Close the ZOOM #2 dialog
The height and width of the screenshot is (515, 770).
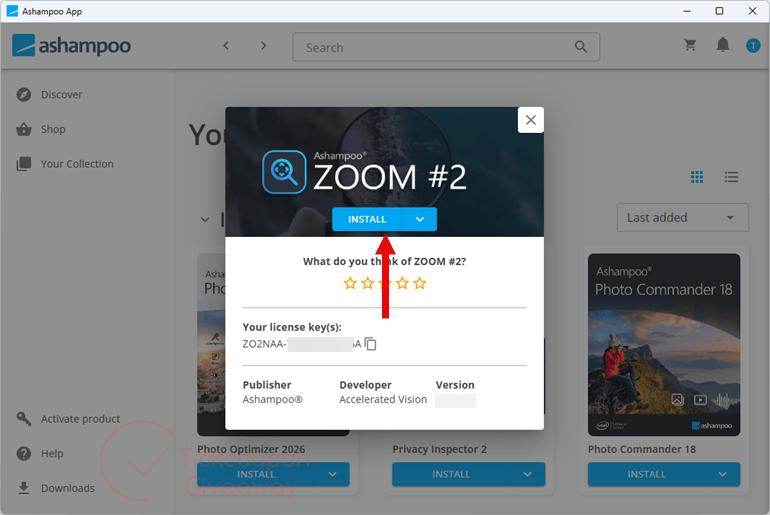point(530,120)
